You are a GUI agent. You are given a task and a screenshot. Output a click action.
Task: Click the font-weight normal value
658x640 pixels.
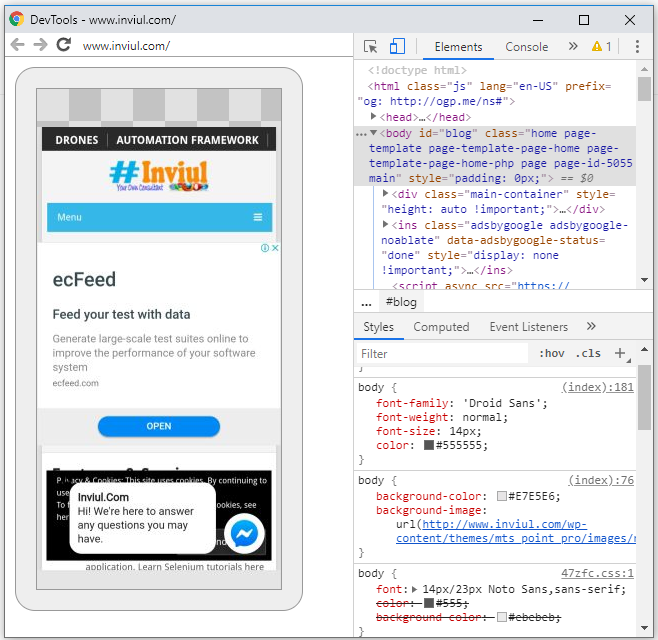click(482, 417)
